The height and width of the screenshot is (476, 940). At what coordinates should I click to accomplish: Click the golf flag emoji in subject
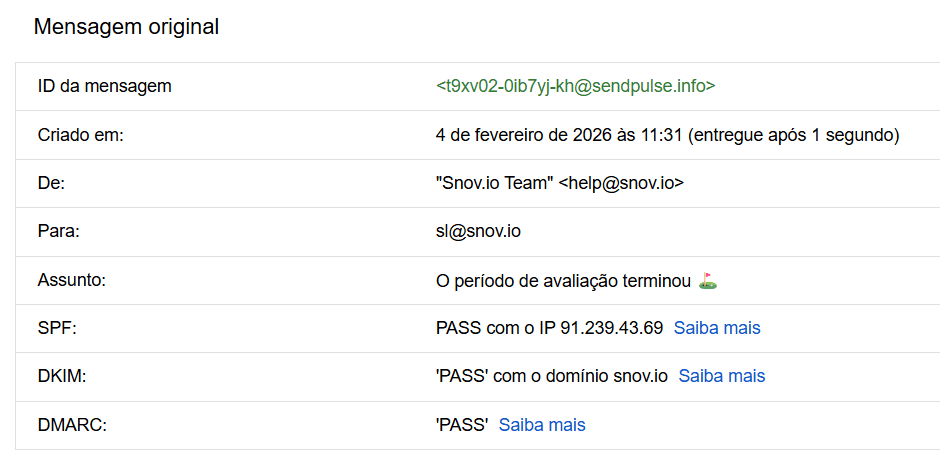[708, 281]
